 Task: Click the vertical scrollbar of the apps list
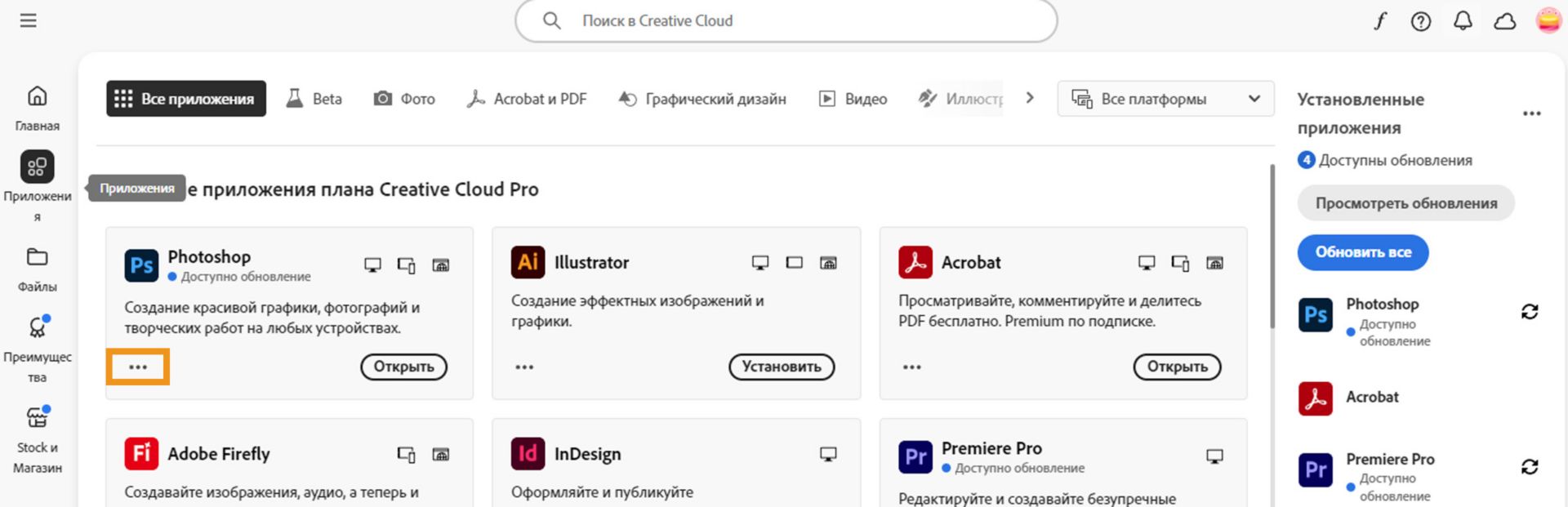point(1272,247)
